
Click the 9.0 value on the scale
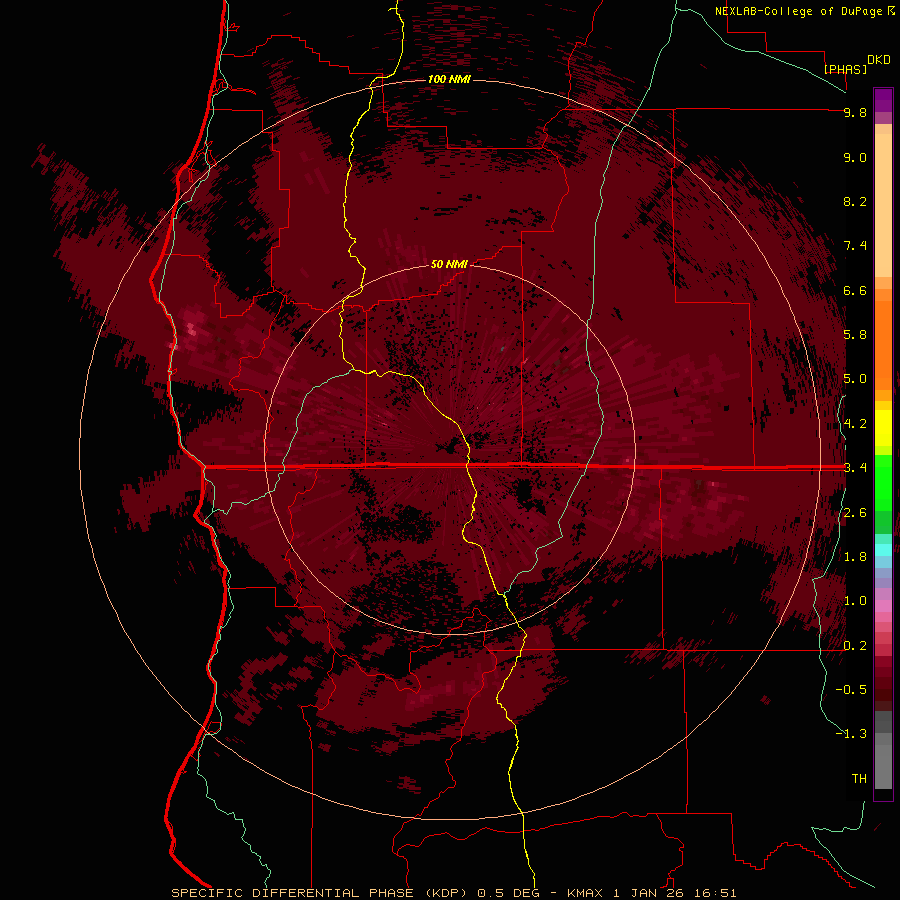[x=855, y=157]
